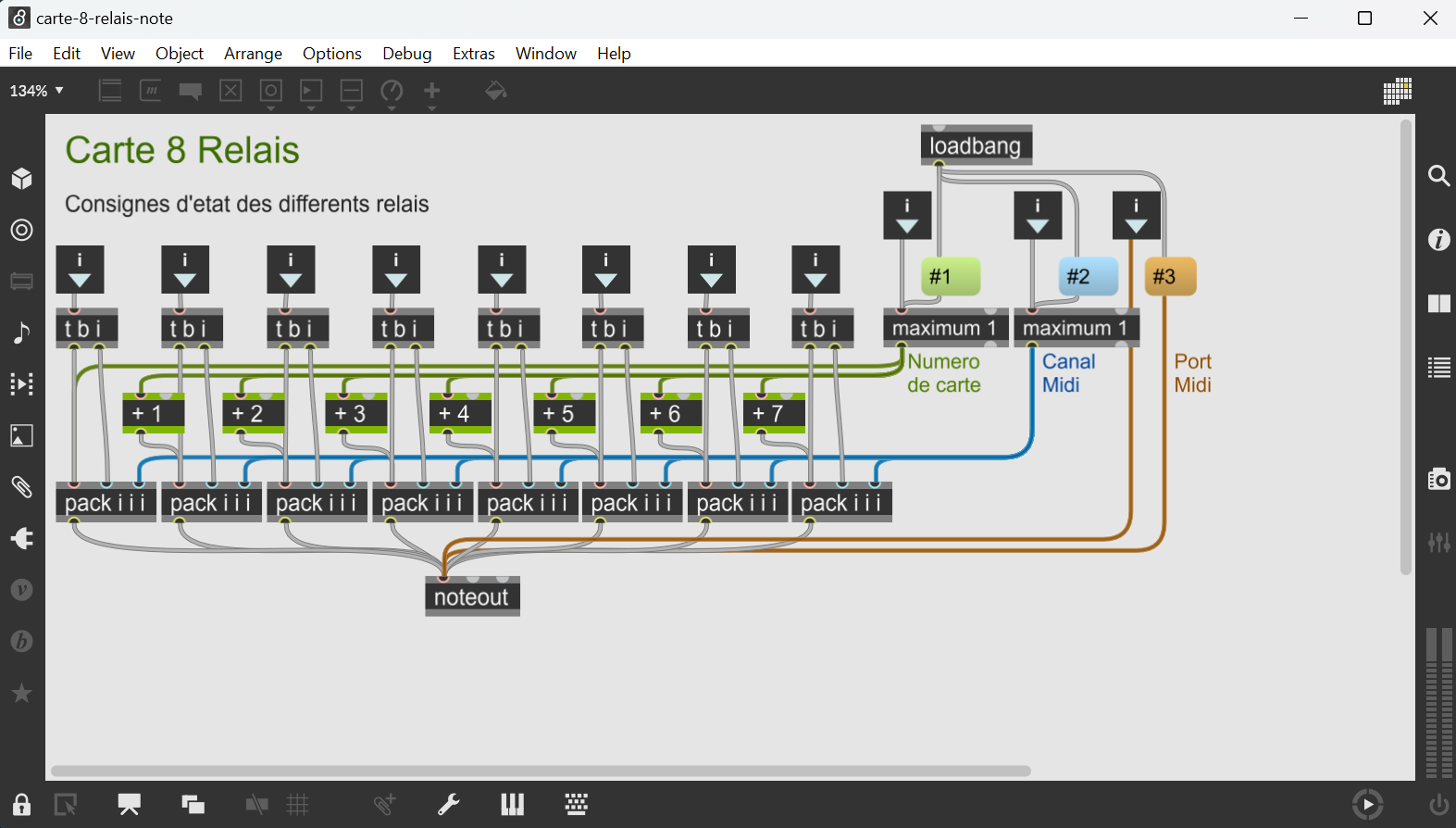Viewport: 1456px width, 828px height.
Task: Click the horizontal scrollbar of the patcher
Action: [541, 771]
